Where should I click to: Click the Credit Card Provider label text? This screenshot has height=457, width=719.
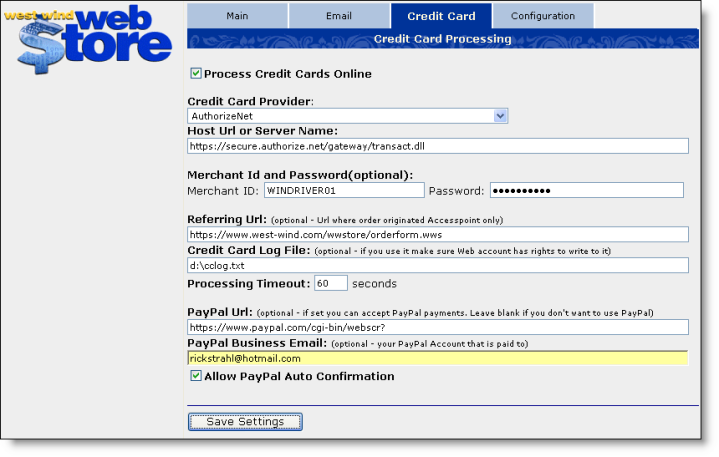(250, 101)
